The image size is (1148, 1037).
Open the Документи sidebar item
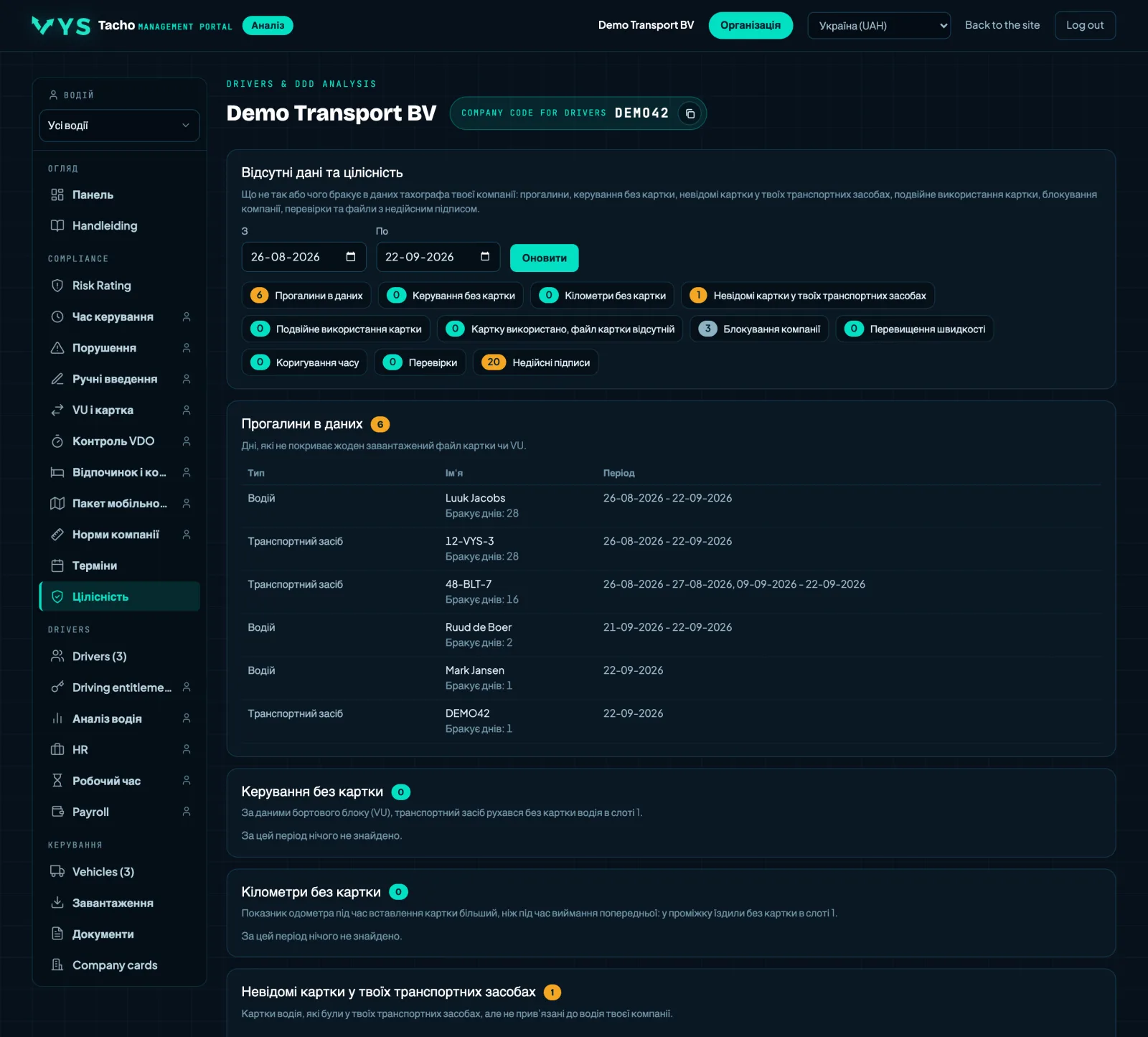click(x=119, y=934)
